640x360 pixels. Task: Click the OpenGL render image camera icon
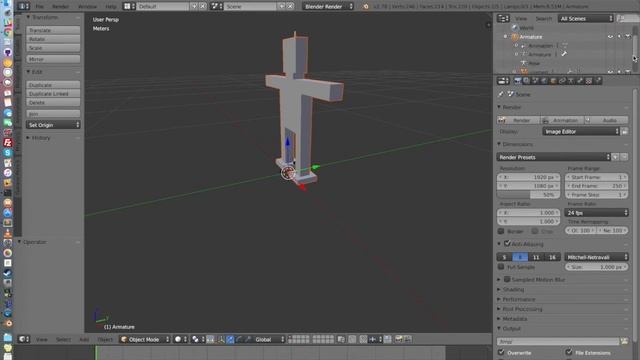click(x=399, y=339)
